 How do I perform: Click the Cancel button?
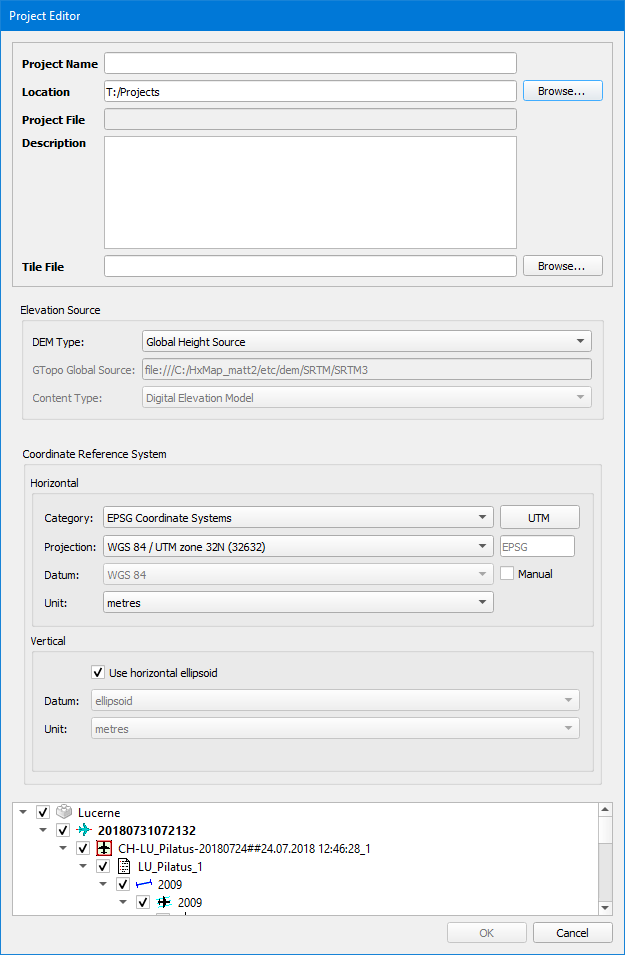(x=572, y=933)
